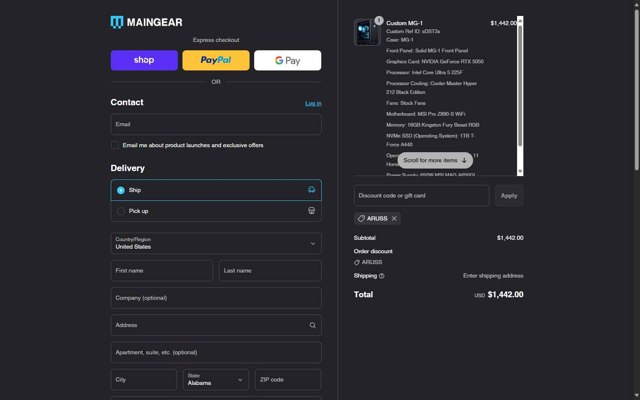Click Processor Intel Core Ultra 5 line
640x400 pixels.
point(424,72)
